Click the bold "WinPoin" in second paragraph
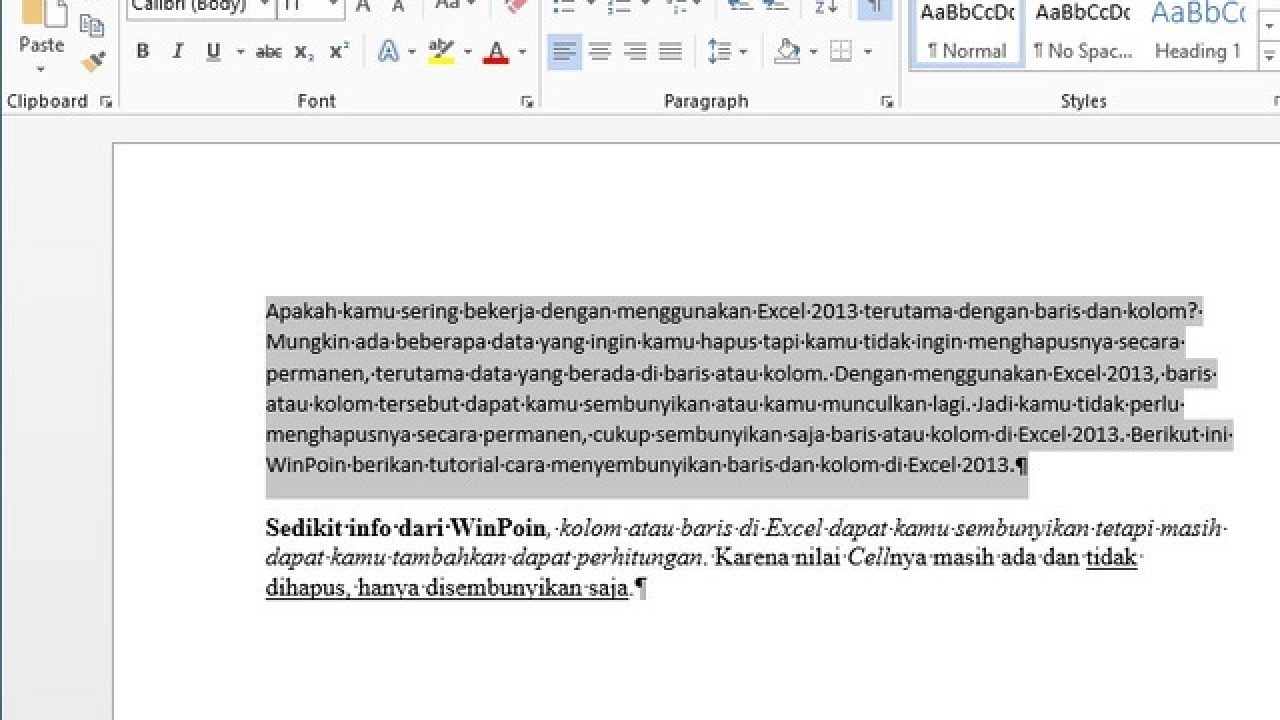Viewport: 1280px width, 720px height. (x=497, y=527)
